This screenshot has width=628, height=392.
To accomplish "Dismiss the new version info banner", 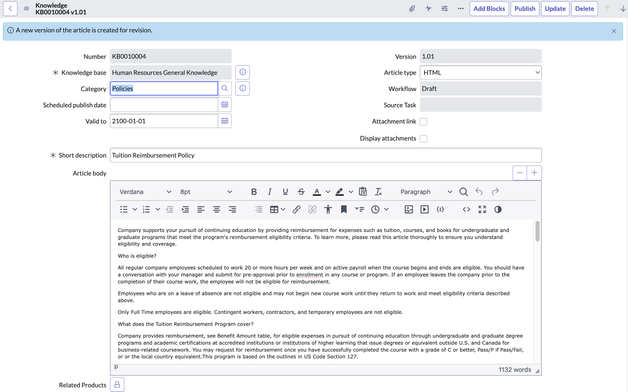I will (614, 31).
